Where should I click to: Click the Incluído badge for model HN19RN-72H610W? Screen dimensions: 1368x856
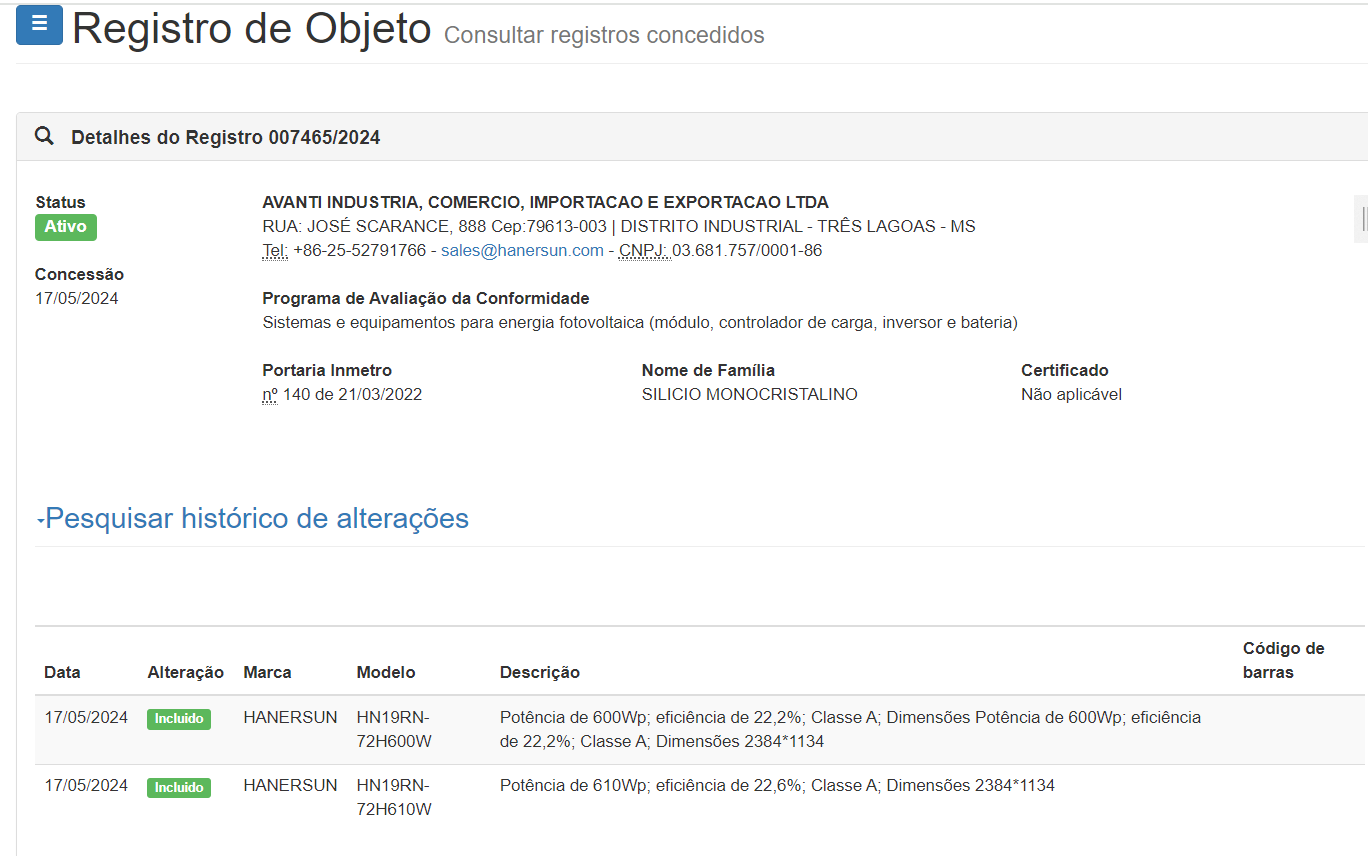click(179, 788)
